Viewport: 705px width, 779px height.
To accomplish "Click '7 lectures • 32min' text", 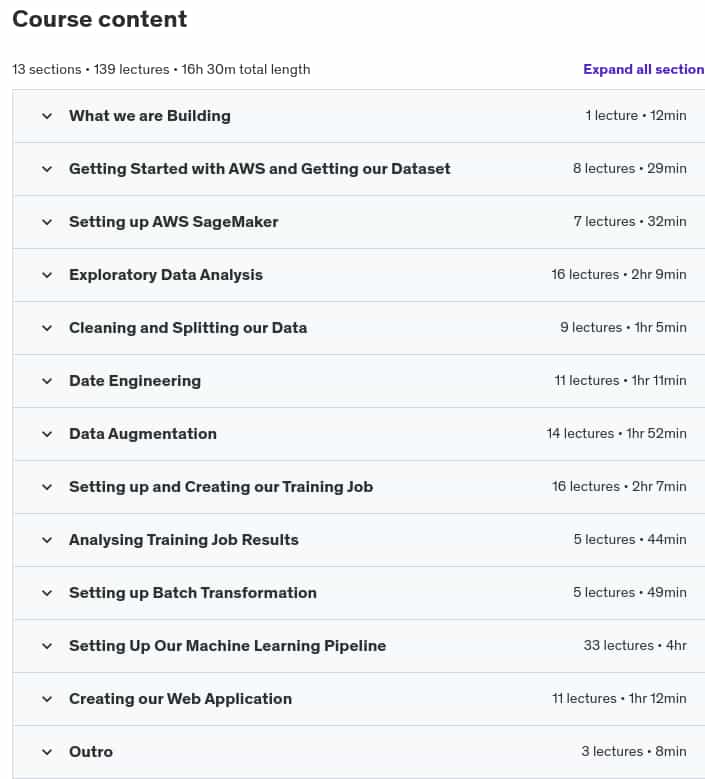I will pyautogui.click(x=630, y=221).
